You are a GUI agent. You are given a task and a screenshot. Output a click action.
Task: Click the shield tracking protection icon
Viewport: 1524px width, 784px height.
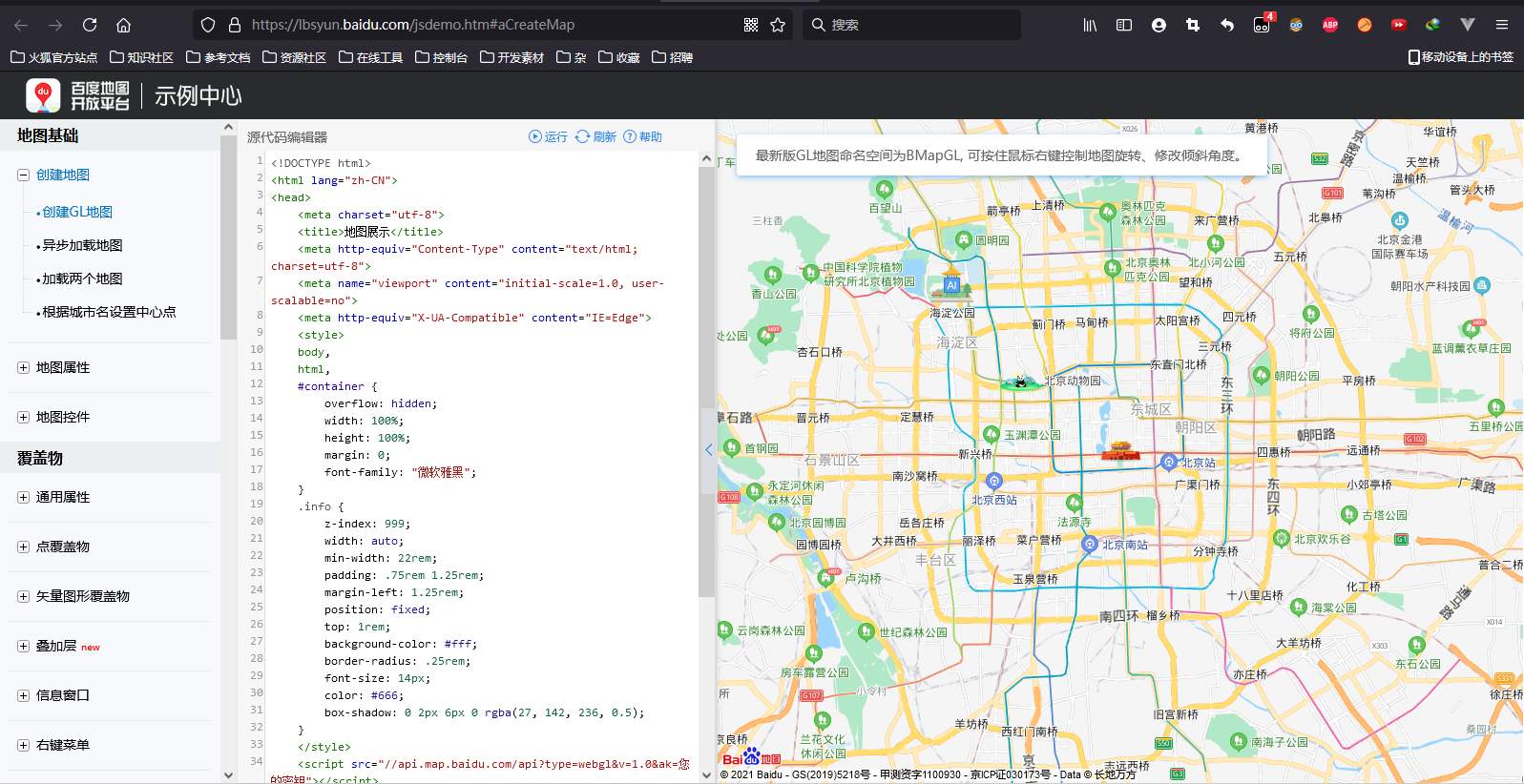tap(208, 25)
